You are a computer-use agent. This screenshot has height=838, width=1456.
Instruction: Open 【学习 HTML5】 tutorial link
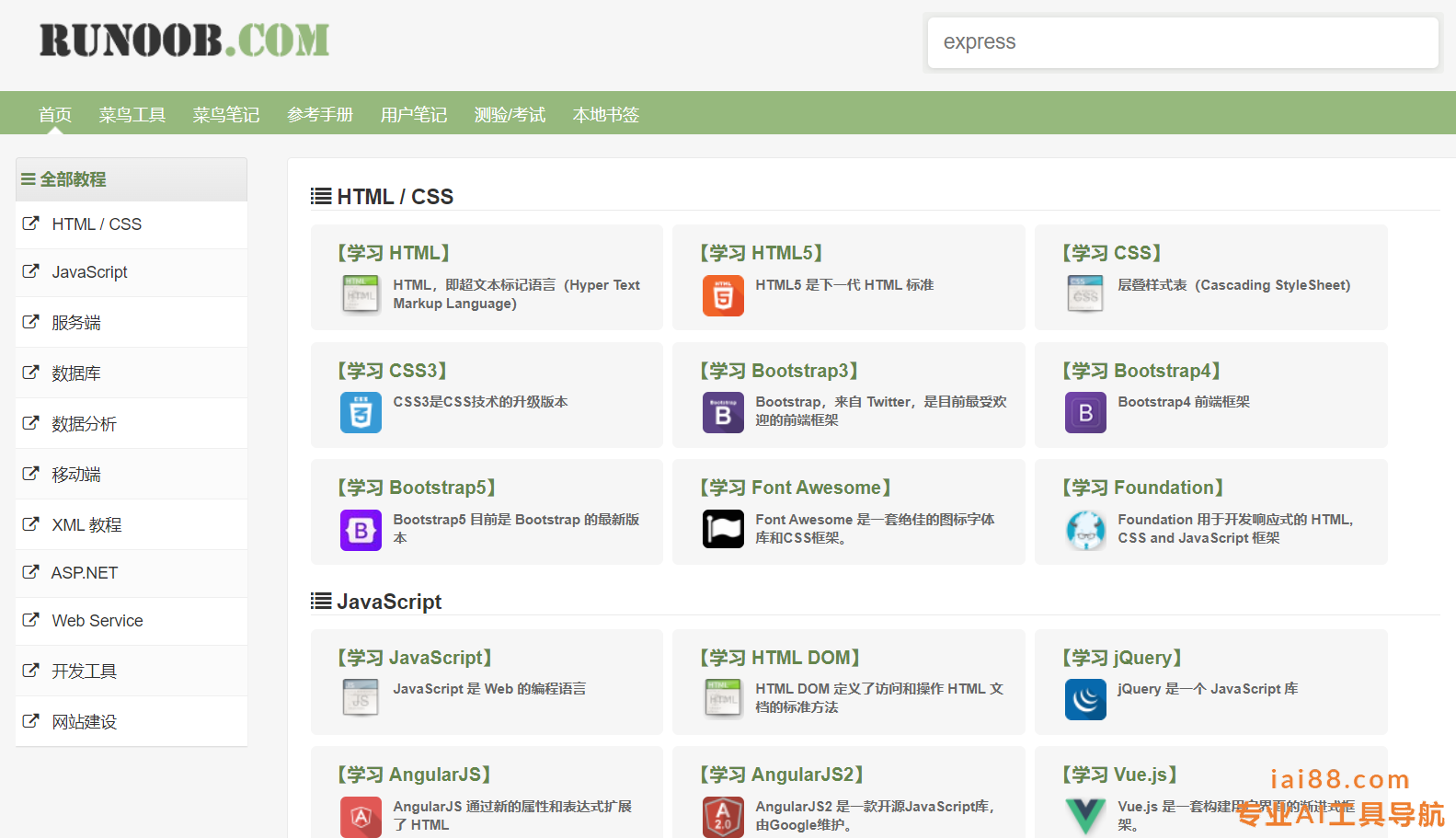[x=761, y=253]
